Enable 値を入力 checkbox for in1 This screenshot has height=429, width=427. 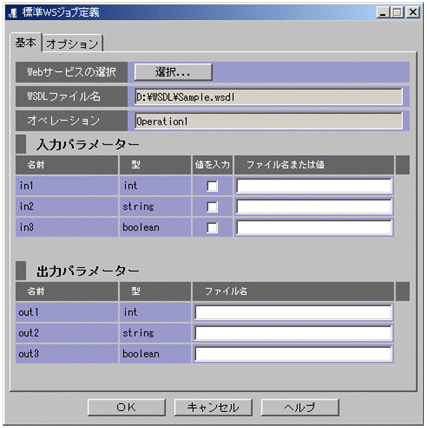click(x=212, y=186)
